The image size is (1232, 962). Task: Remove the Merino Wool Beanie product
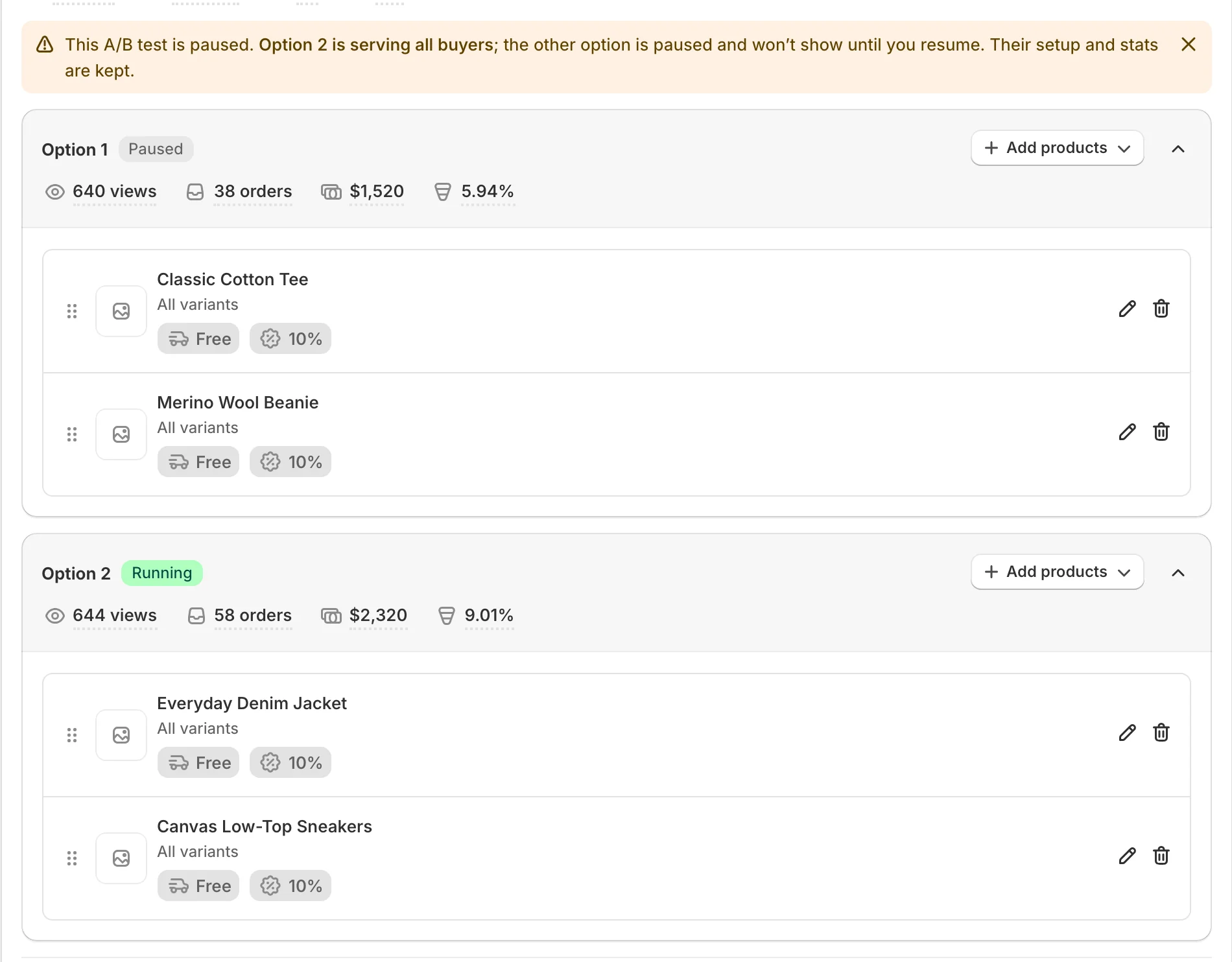click(x=1161, y=432)
